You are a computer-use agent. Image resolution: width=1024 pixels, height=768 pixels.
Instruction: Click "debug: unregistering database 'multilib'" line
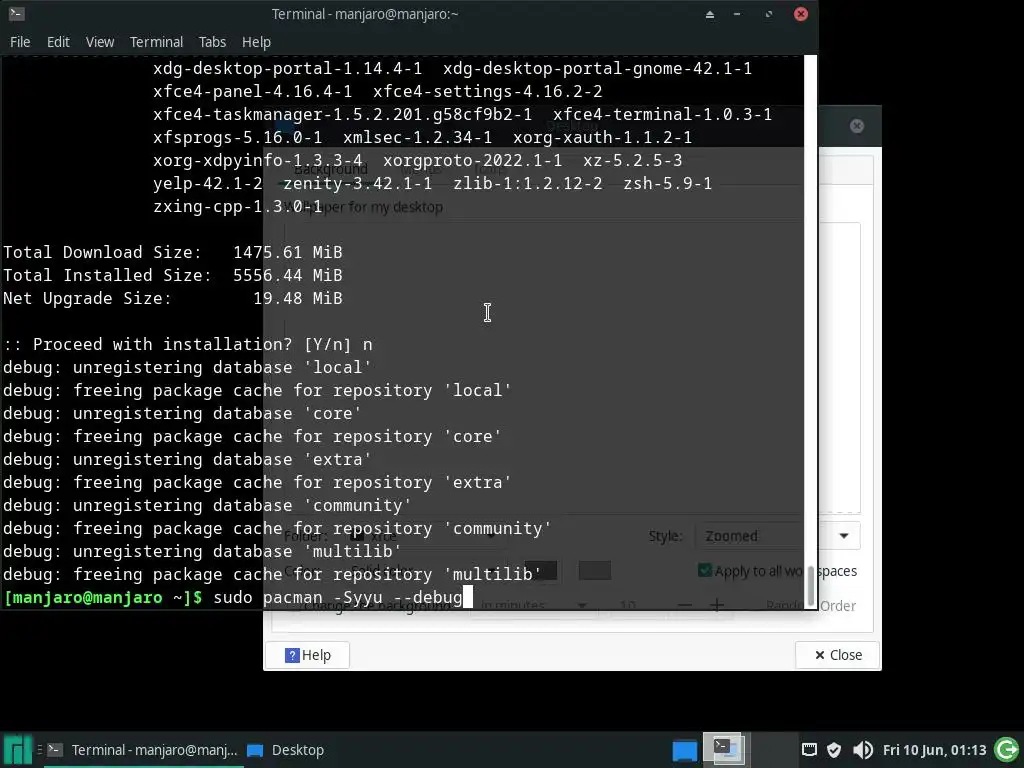pos(202,551)
